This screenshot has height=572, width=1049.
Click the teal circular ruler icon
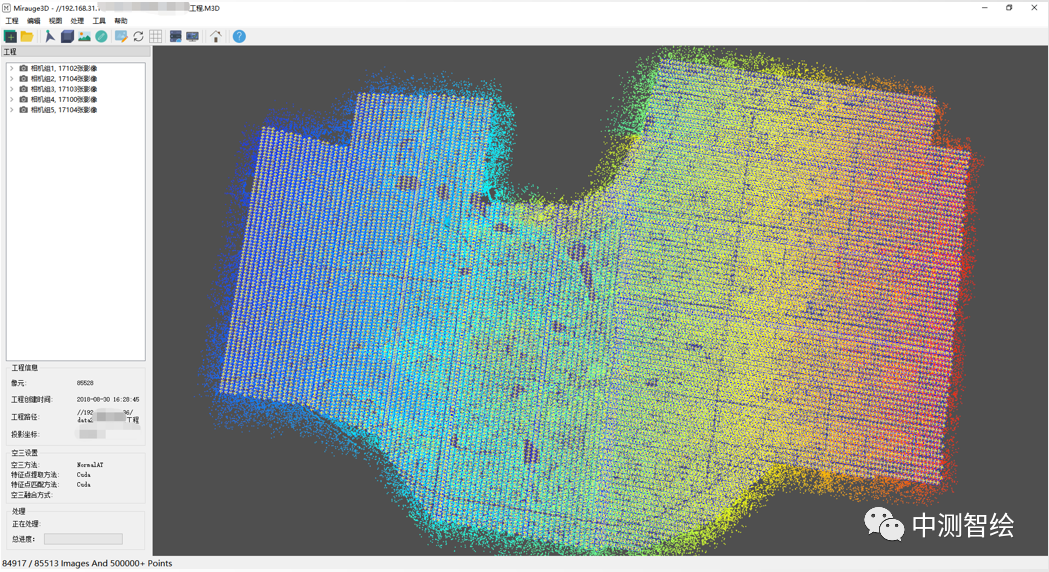click(101, 36)
